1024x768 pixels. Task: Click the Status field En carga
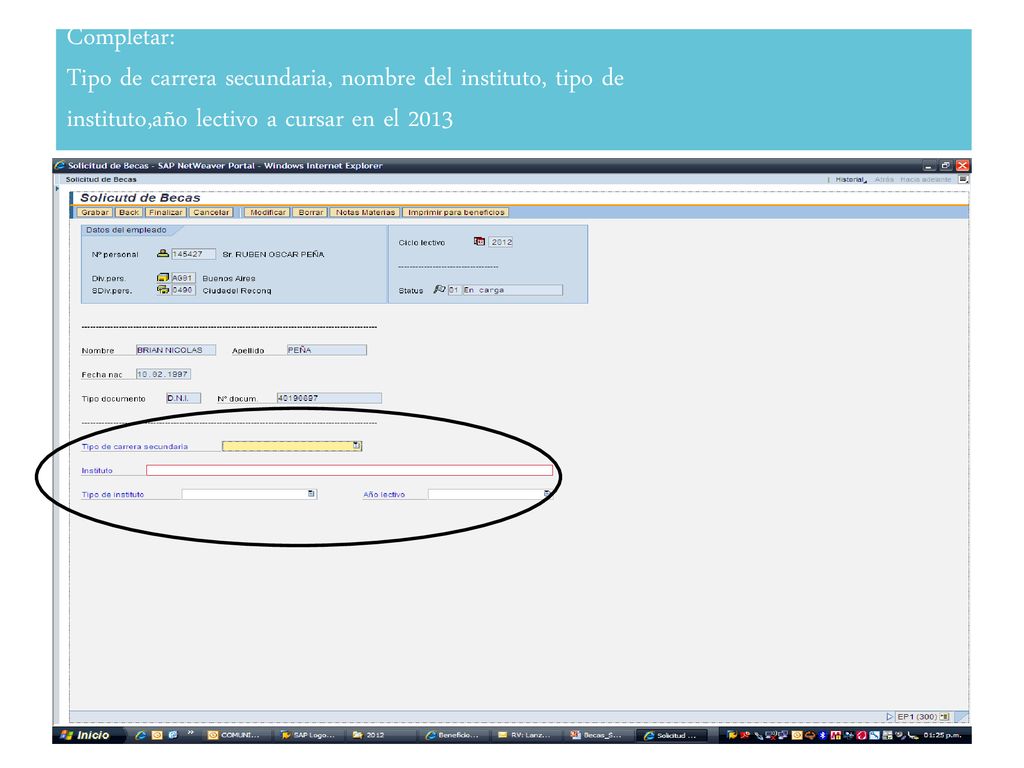pyautogui.click(x=513, y=290)
